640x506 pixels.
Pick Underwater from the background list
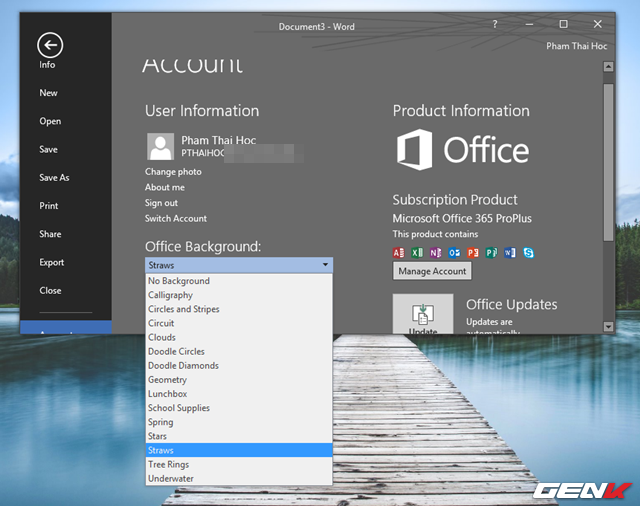tap(169, 478)
